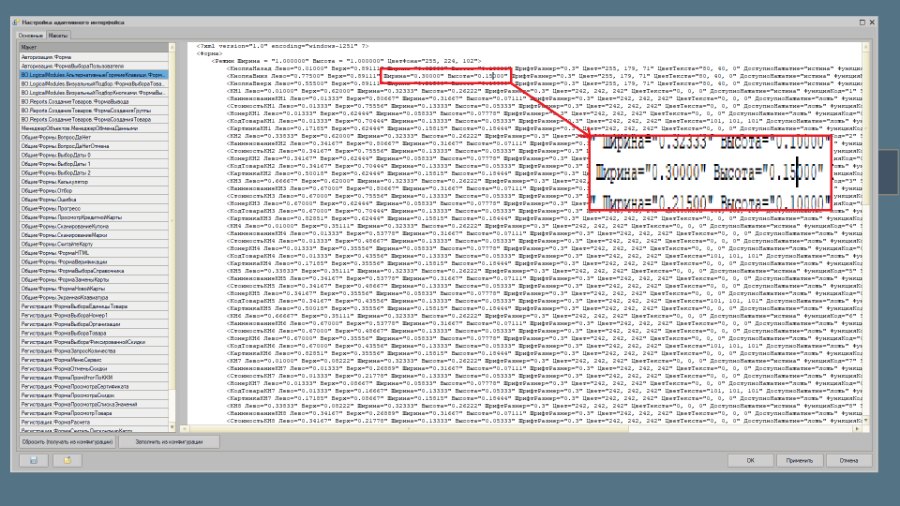The image size is (900, 506).
Task: Select ОбщиеФормы.ВыборДаты 0 row
Action: [93, 155]
